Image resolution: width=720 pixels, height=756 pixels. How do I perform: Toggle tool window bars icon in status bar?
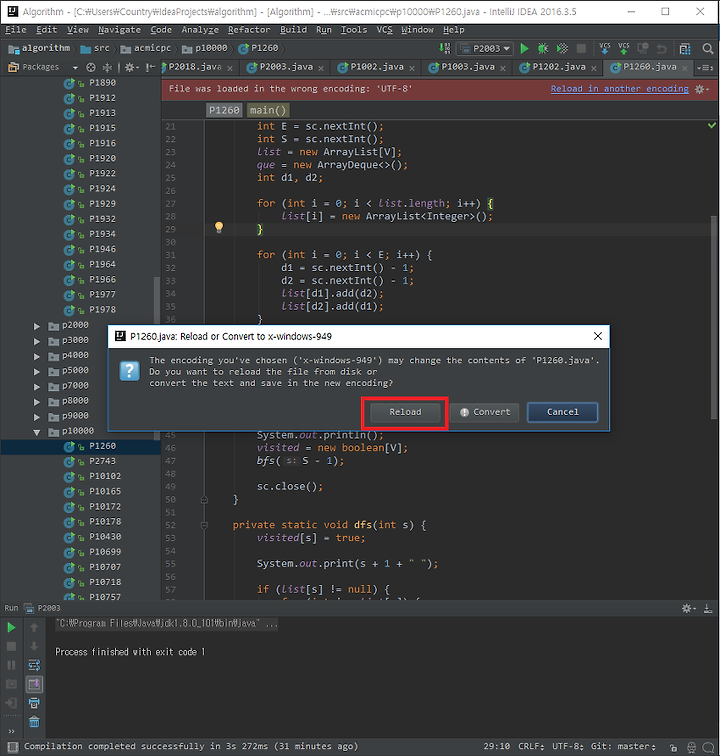click(13, 747)
